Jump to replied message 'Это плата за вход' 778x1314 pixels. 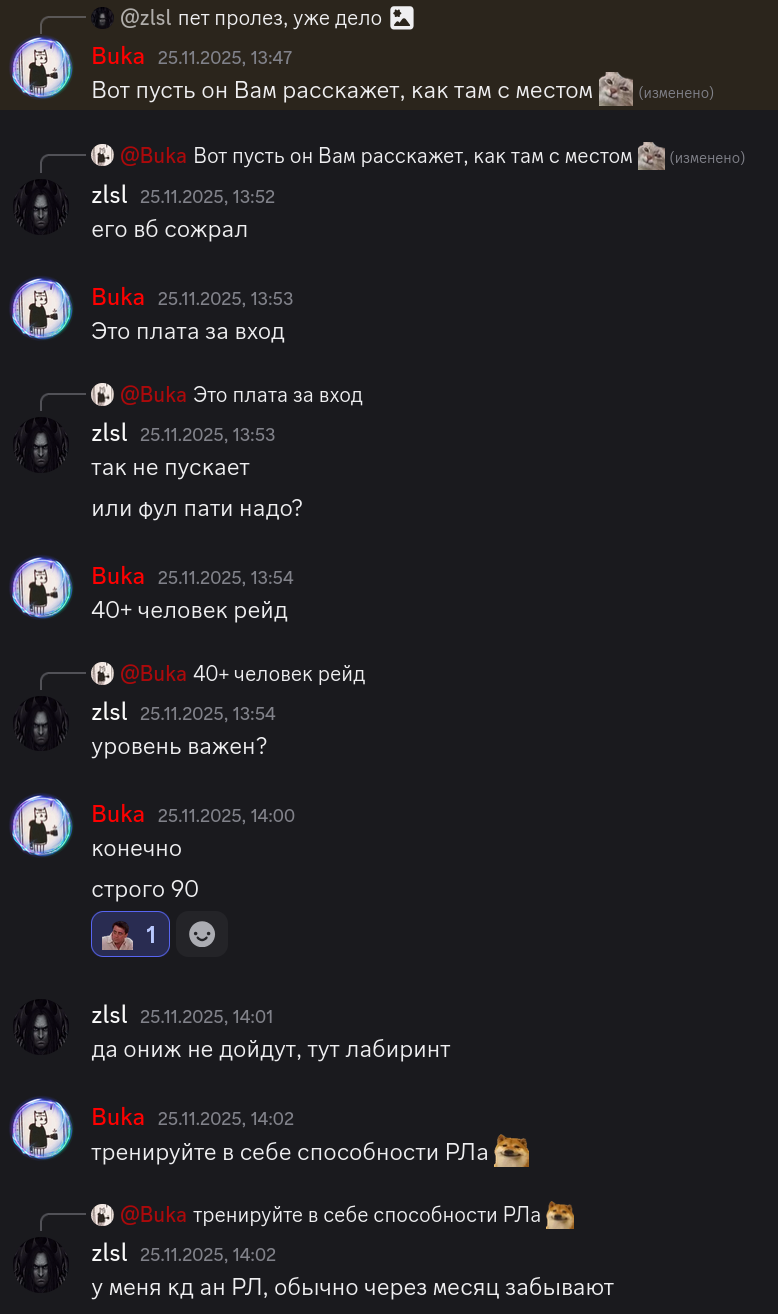tap(277, 395)
